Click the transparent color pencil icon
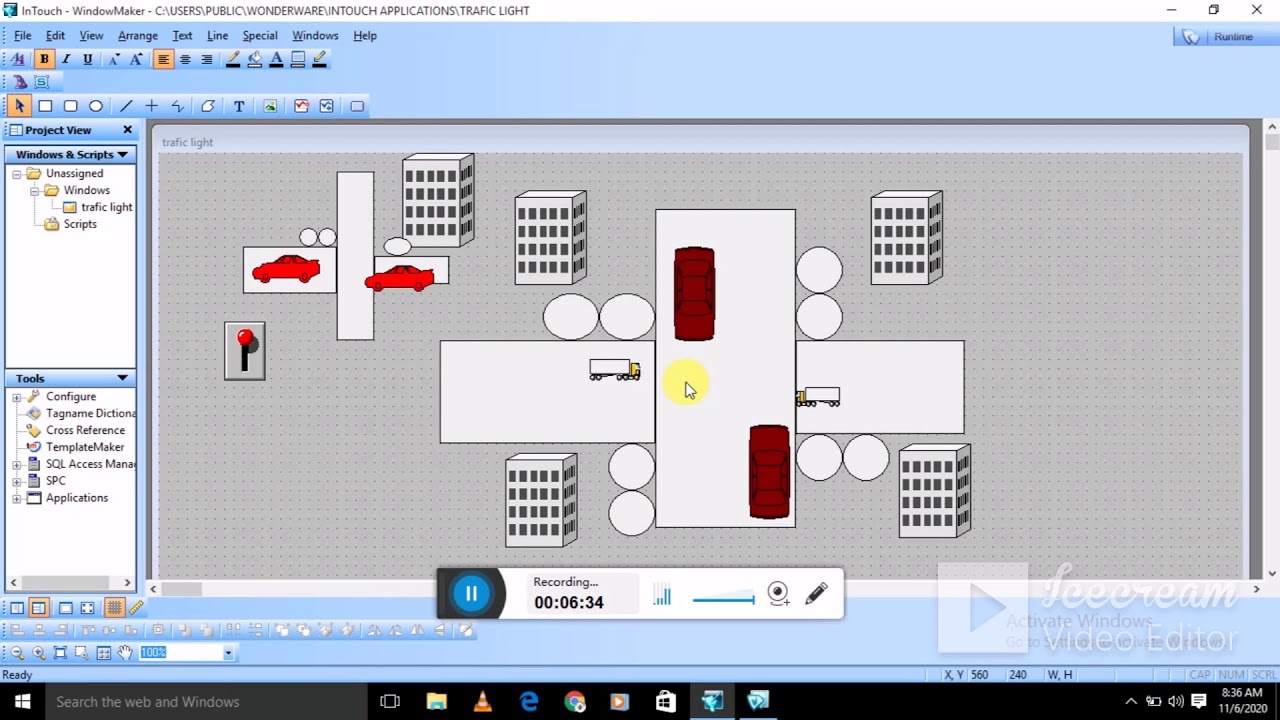Image resolution: width=1280 pixels, height=720 pixels. click(x=320, y=60)
